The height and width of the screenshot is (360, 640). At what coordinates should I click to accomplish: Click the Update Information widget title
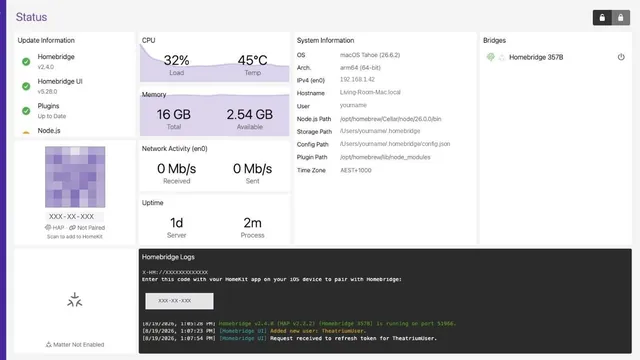pyautogui.click(x=46, y=40)
